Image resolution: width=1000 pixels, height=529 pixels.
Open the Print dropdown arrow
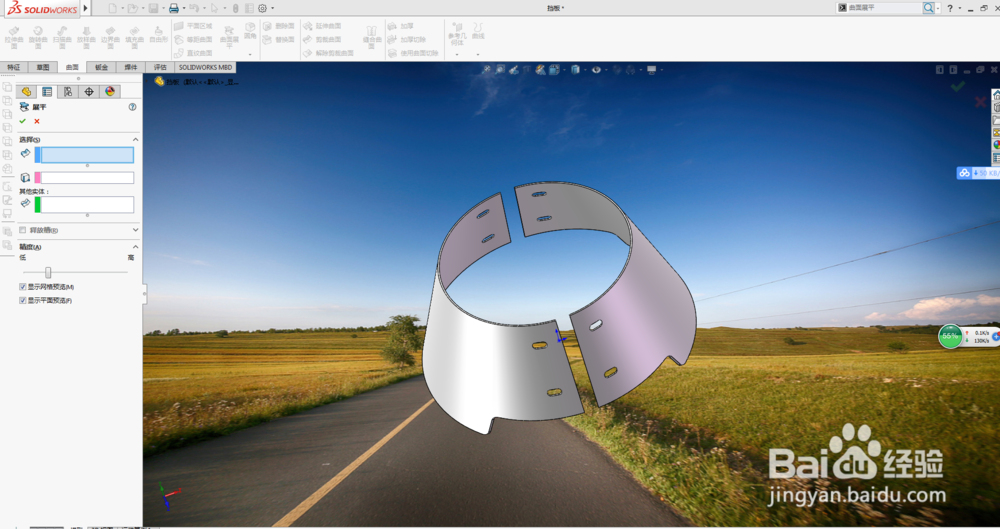(184, 8)
